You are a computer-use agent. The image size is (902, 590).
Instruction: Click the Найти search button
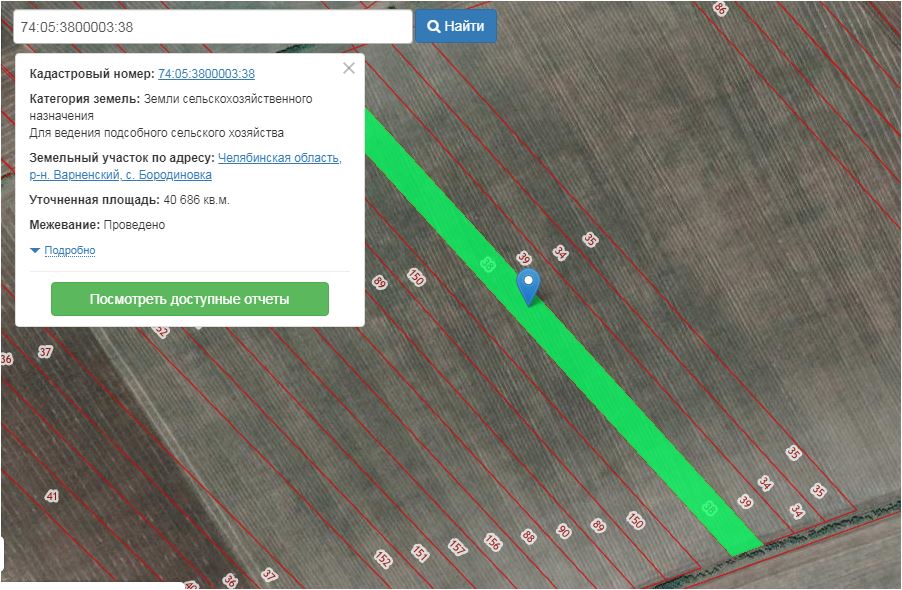(x=456, y=26)
